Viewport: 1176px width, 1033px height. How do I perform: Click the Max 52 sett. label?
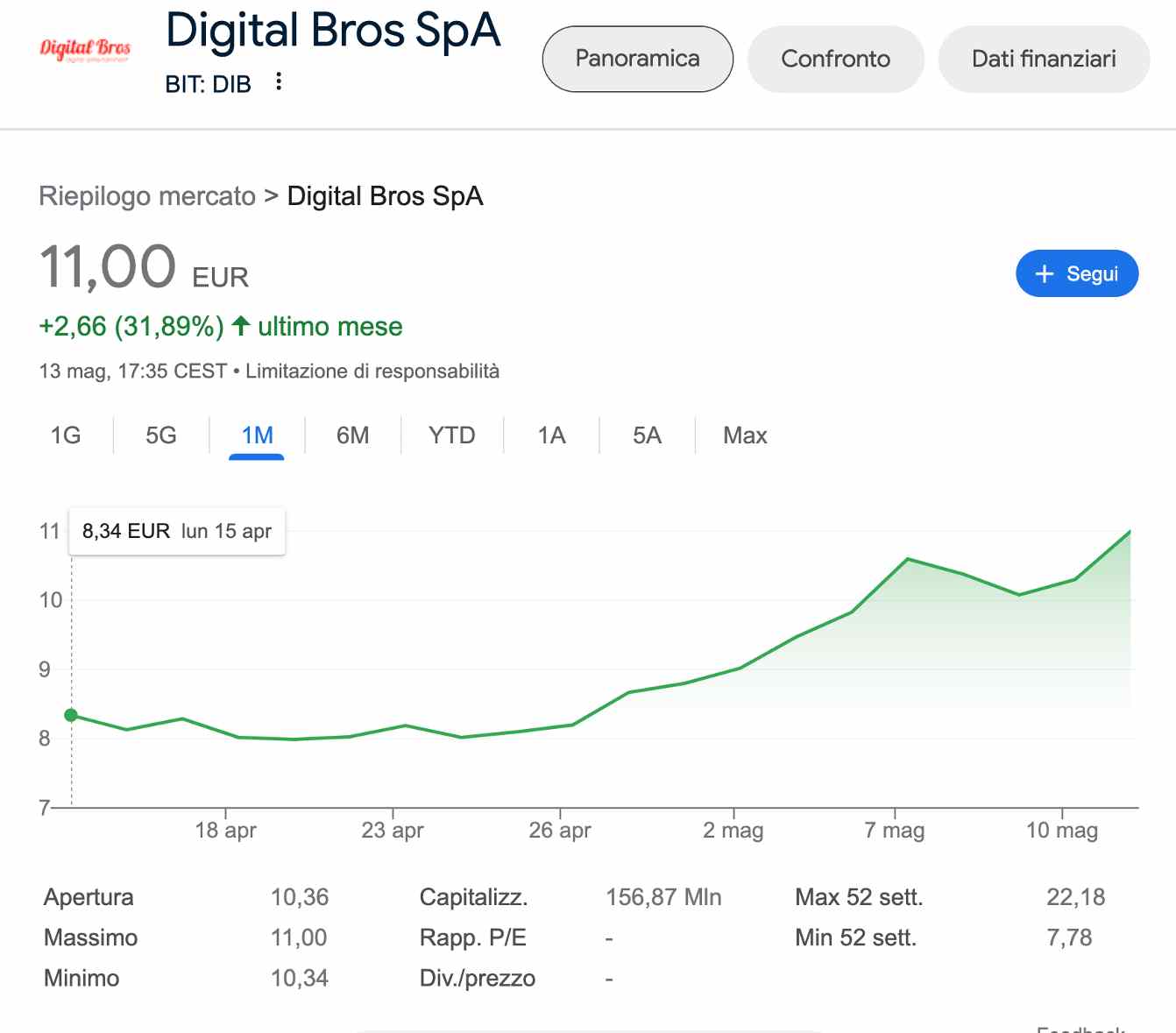pyautogui.click(x=859, y=897)
